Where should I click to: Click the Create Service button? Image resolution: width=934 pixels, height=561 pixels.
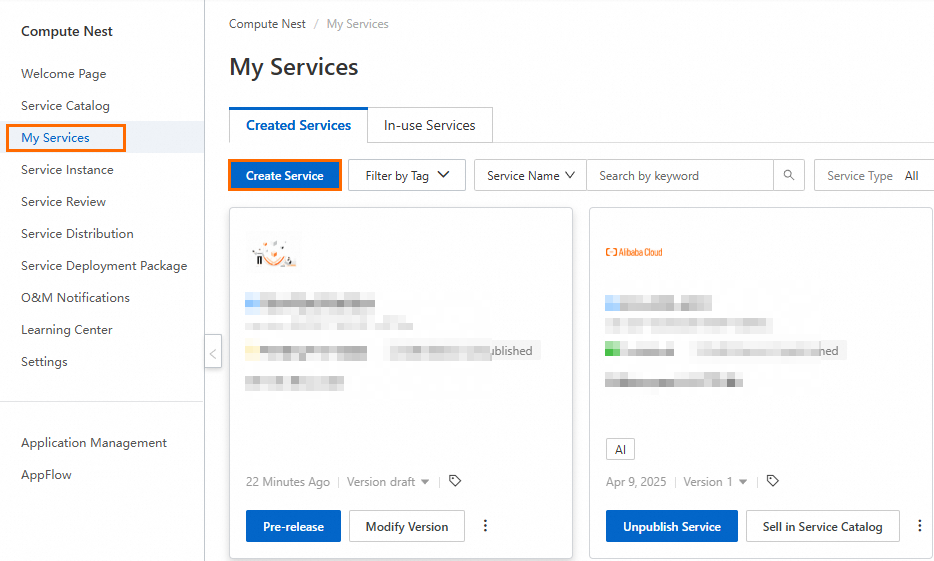285,175
